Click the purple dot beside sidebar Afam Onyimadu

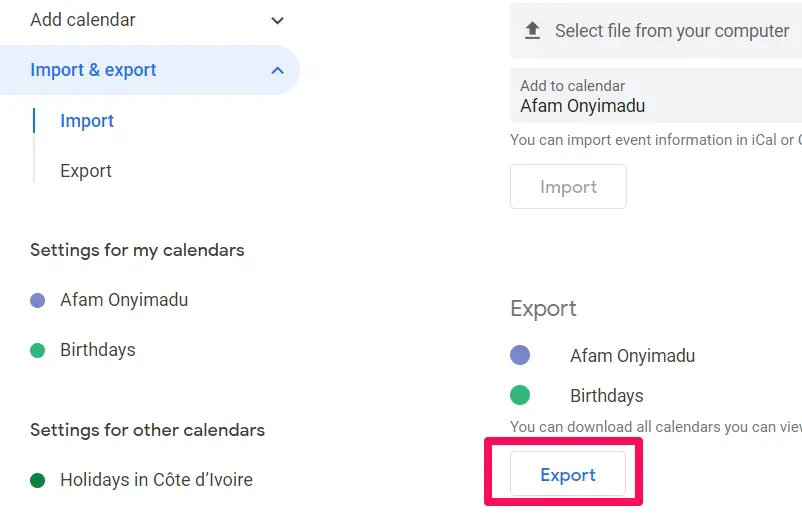click(x=37, y=300)
